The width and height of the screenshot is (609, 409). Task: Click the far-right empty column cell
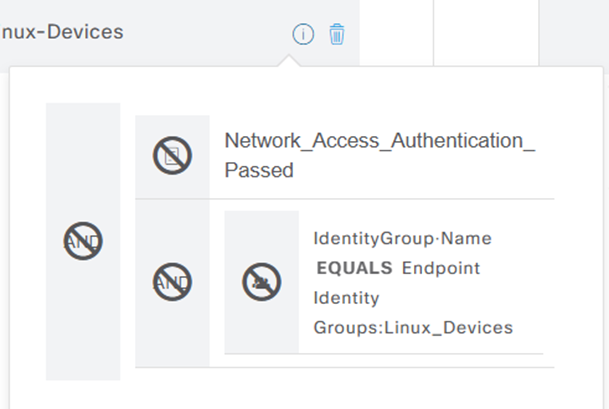coord(573,32)
